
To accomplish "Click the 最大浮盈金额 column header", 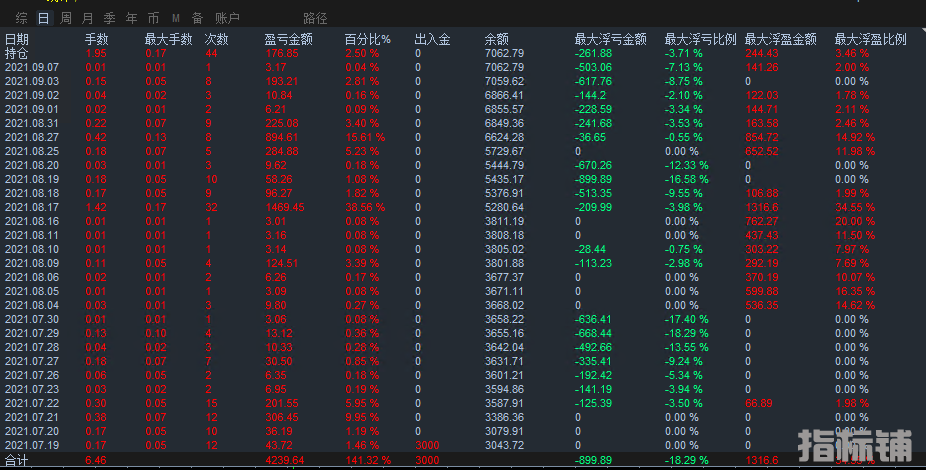I will point(780,40).
